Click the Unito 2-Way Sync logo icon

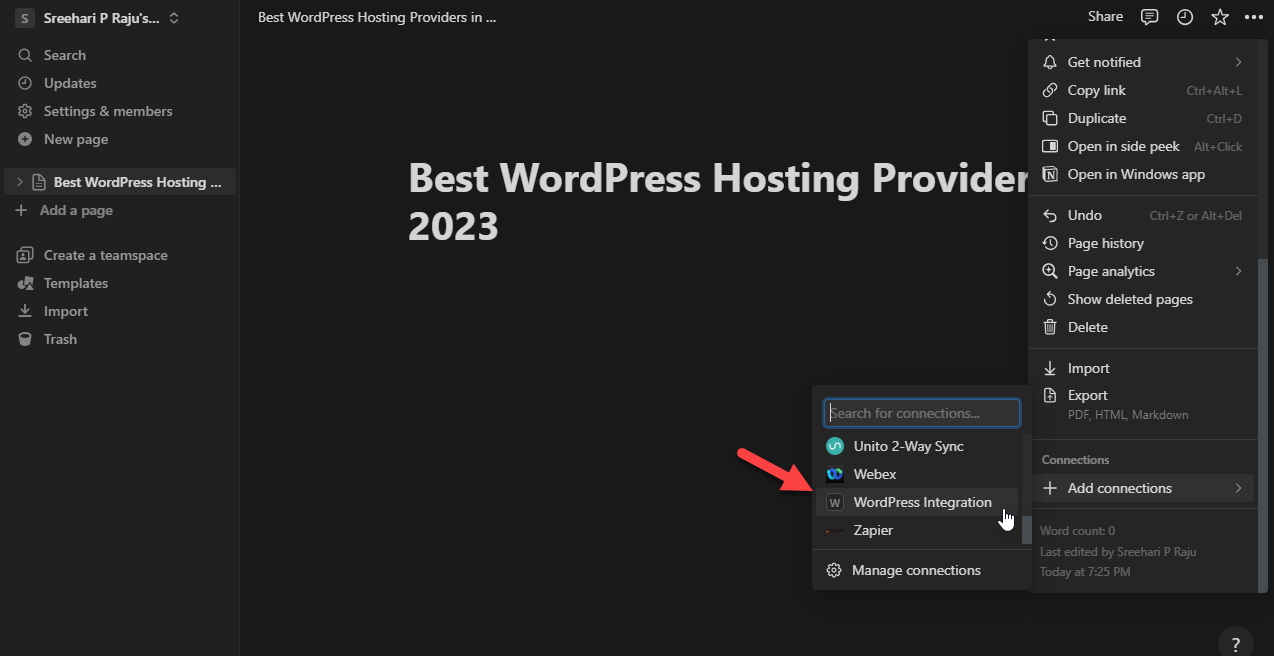click(x=835, y=446)
